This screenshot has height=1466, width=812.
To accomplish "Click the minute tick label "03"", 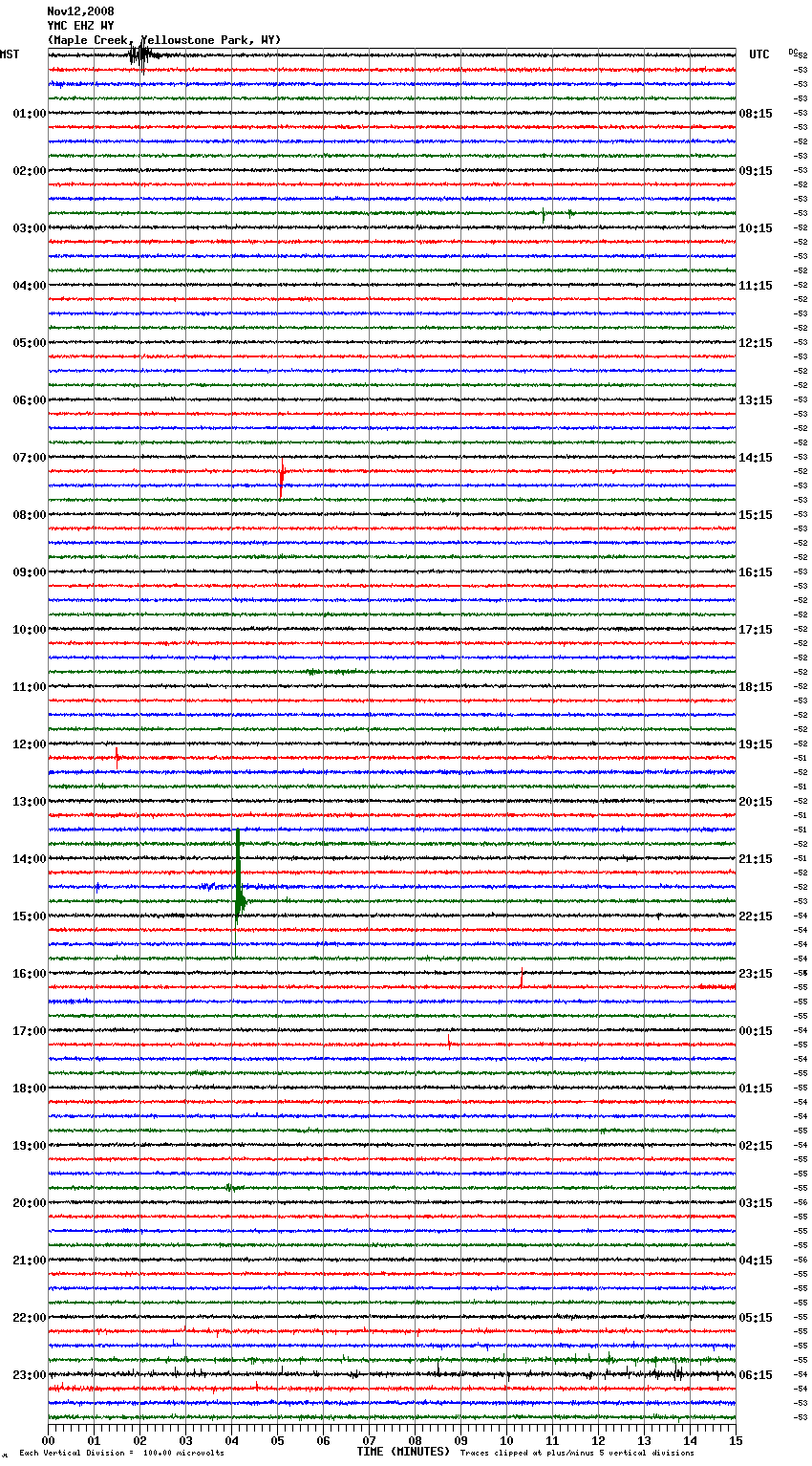I will click(185, 1440).
